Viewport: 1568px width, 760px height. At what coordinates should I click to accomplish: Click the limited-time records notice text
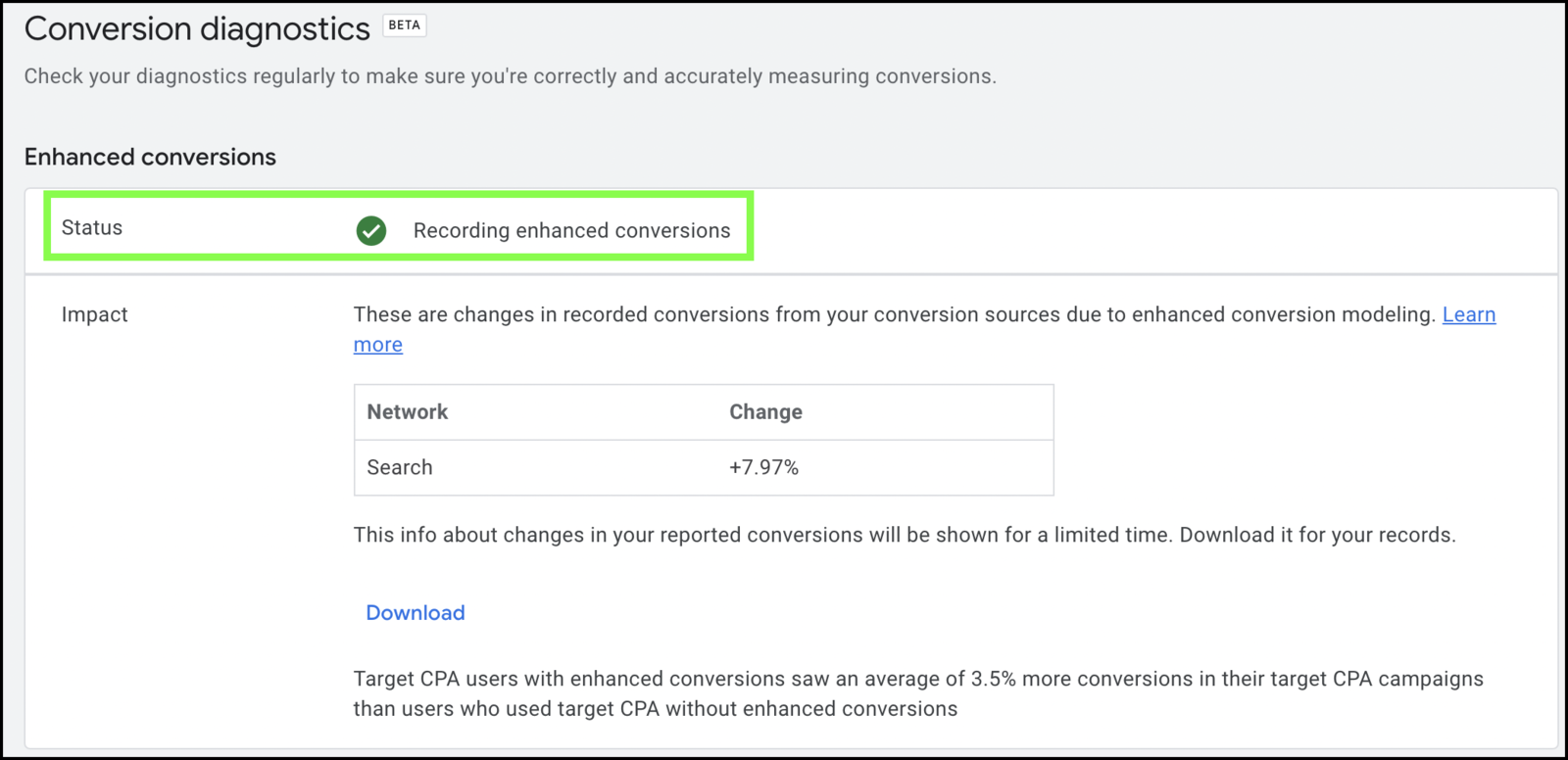(x=904, y=535)
